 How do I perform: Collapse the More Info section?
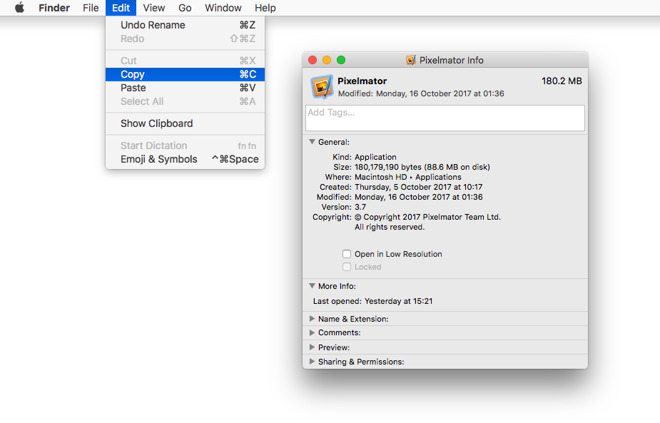pyautogui.click(x=312, y=286)
